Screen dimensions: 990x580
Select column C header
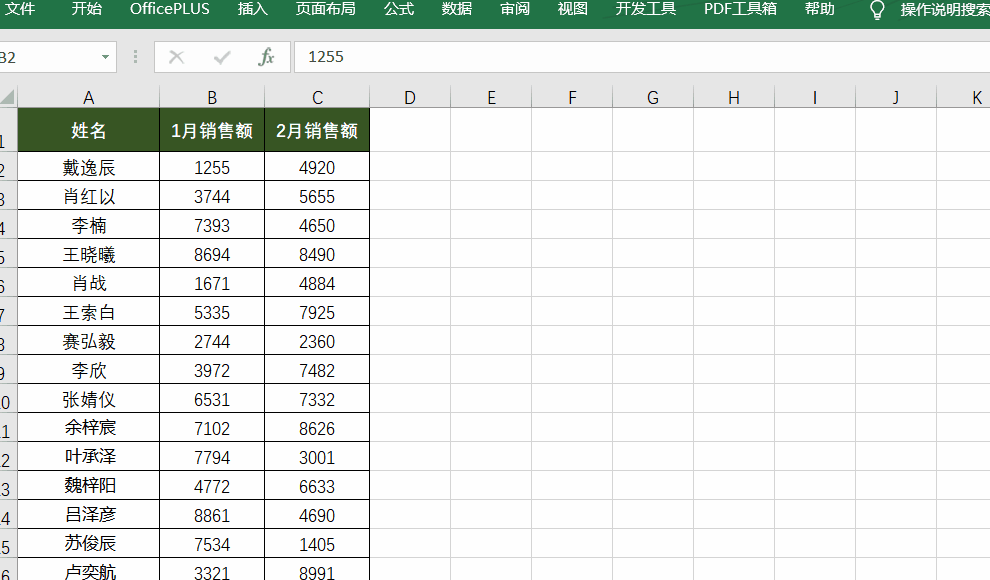pyautogui.click(x=317, y=98)
